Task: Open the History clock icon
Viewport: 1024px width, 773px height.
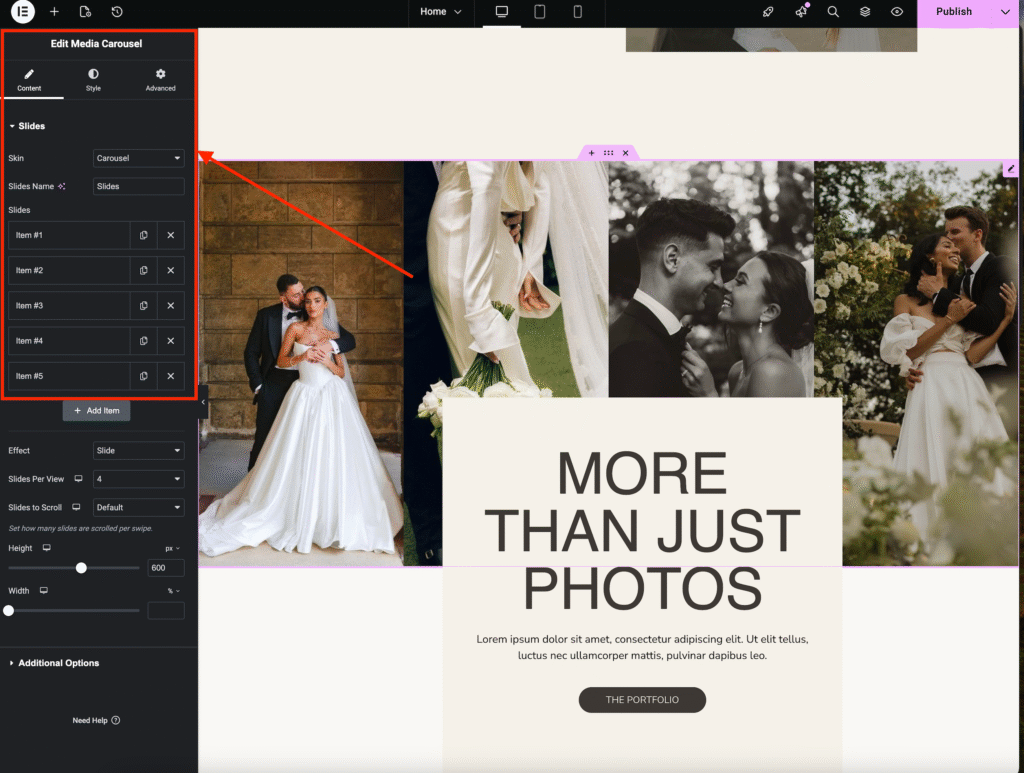Action: click(x=117, y=12)
